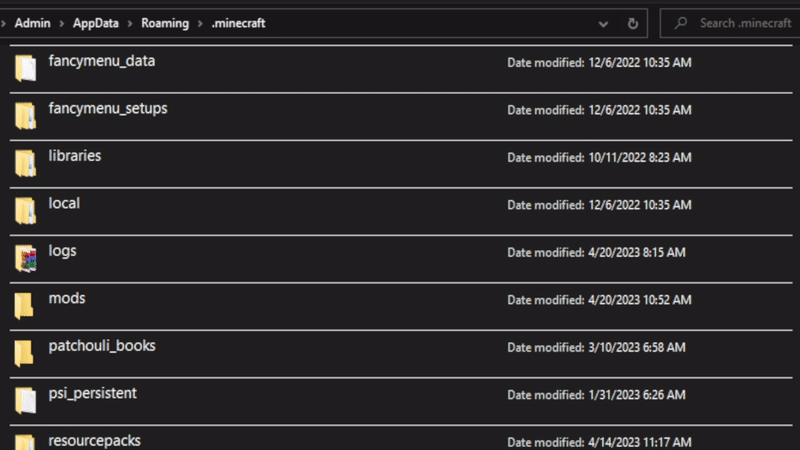Select the mods folder name
Image resolution: width=800 pixels, height=450 pixels.
tap(67, 298)
